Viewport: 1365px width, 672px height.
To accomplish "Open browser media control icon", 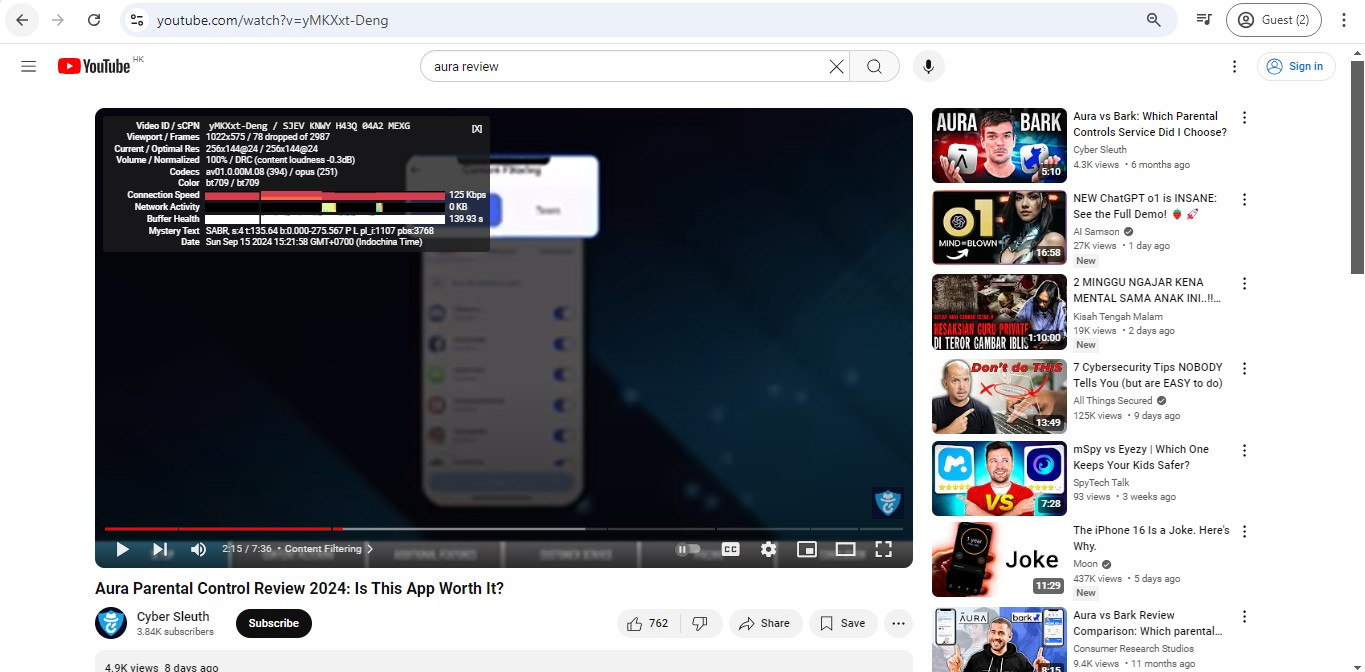I will pos(1204,20).
